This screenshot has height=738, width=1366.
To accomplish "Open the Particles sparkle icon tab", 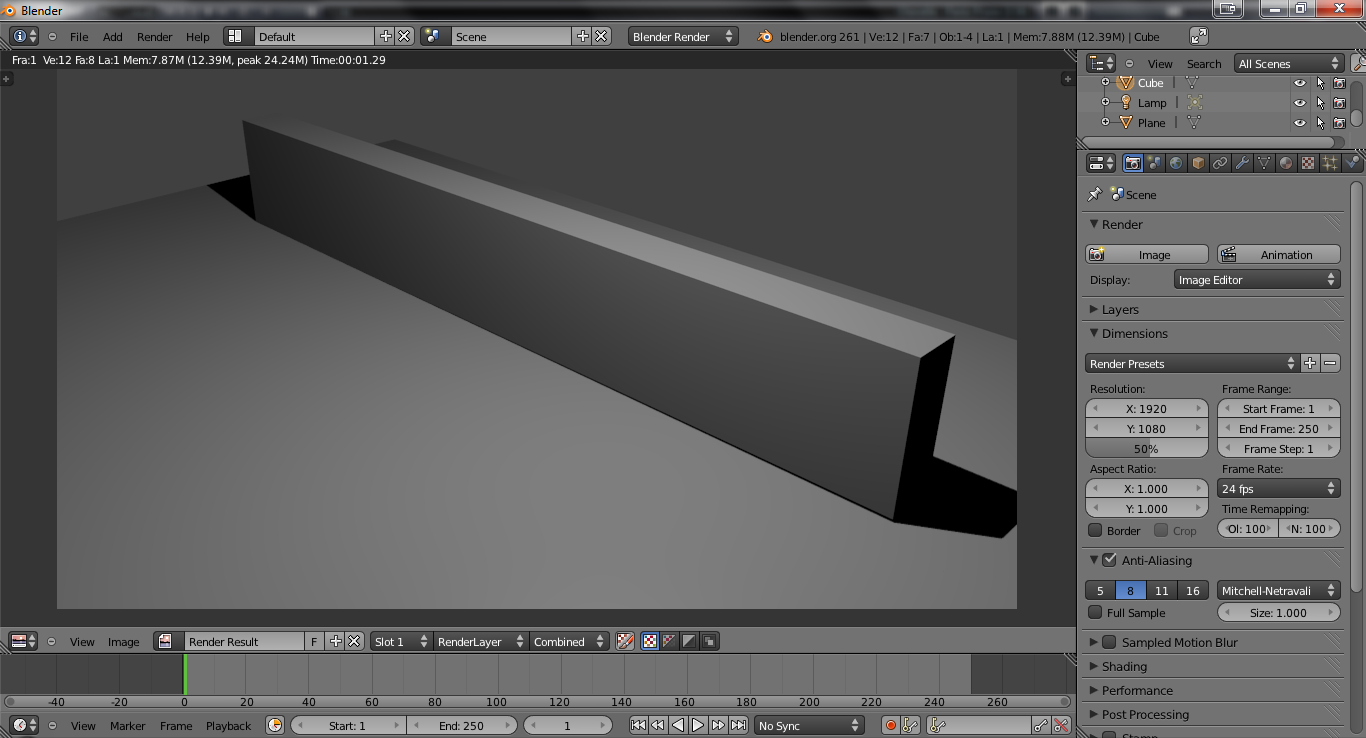I will [x=1329, y=163].
